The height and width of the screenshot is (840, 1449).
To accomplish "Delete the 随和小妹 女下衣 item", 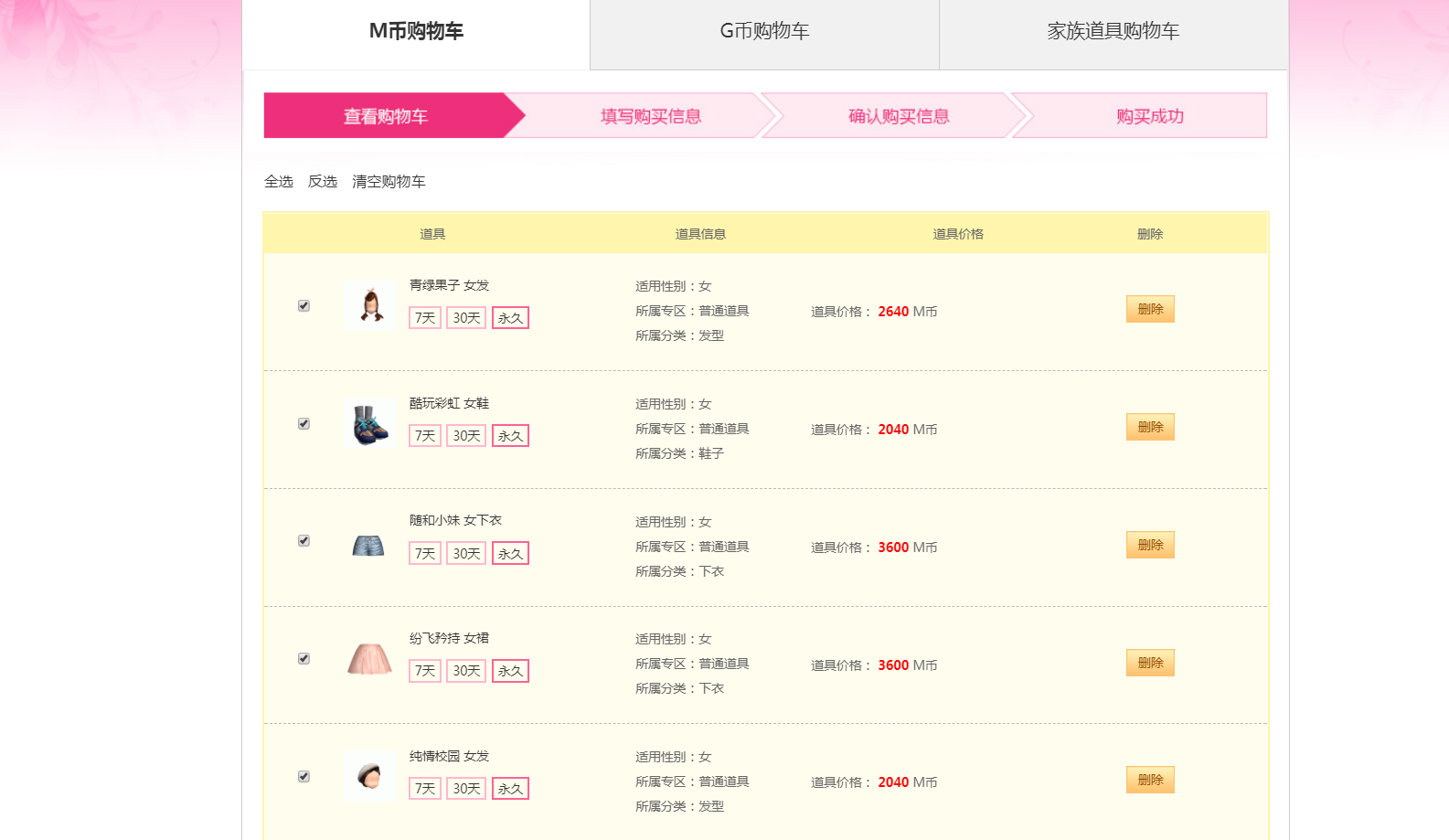I will pos(1150,545).
